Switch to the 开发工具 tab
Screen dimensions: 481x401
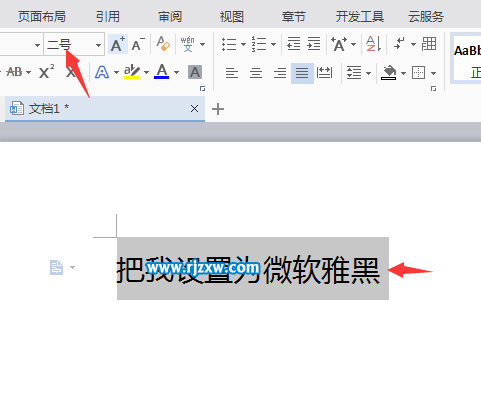pos(360,16)
